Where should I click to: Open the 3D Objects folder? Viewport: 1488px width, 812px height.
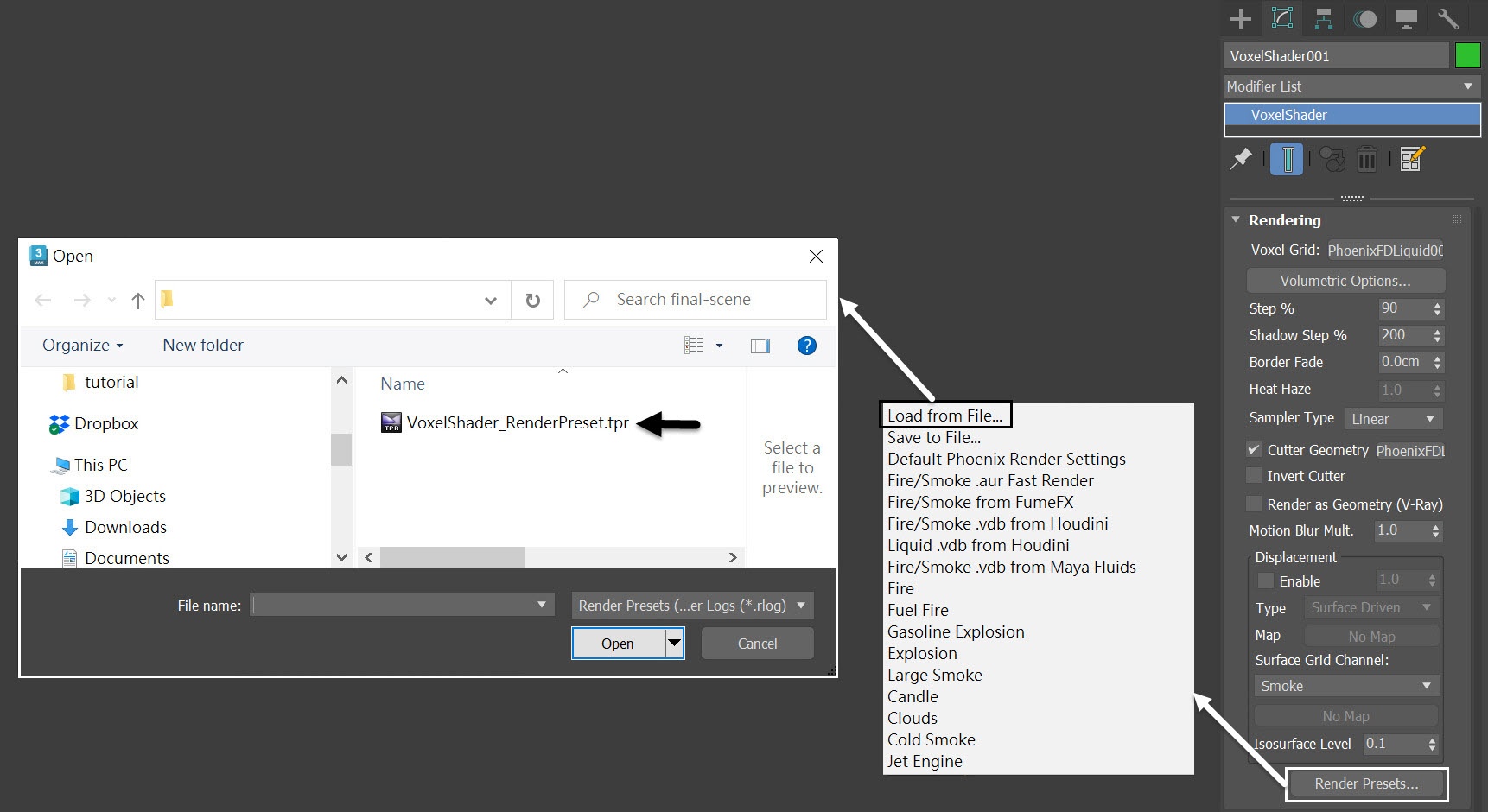[112, 496]
